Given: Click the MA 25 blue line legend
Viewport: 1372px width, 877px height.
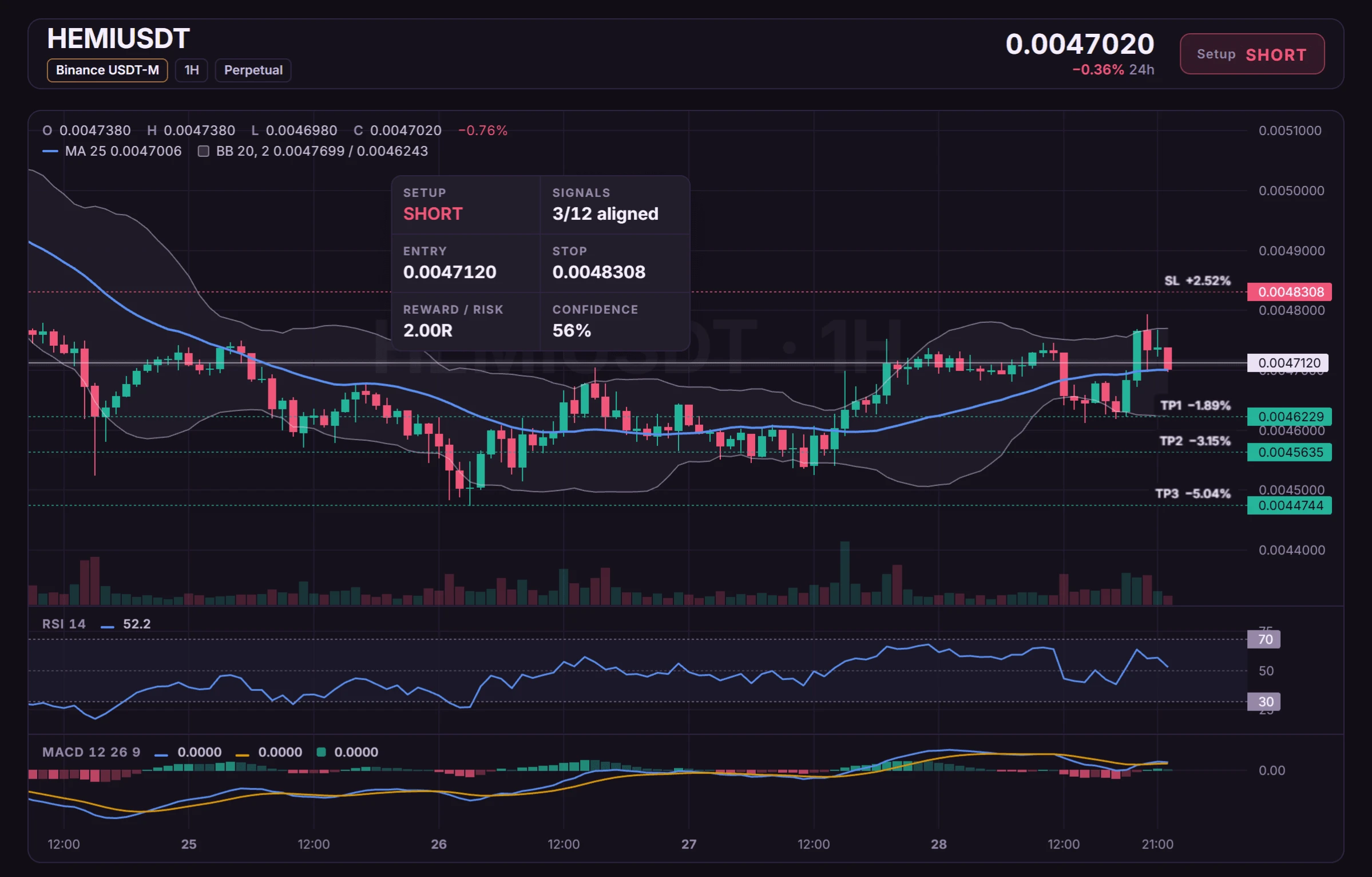Looking at the screenshot, I should 50,151.
